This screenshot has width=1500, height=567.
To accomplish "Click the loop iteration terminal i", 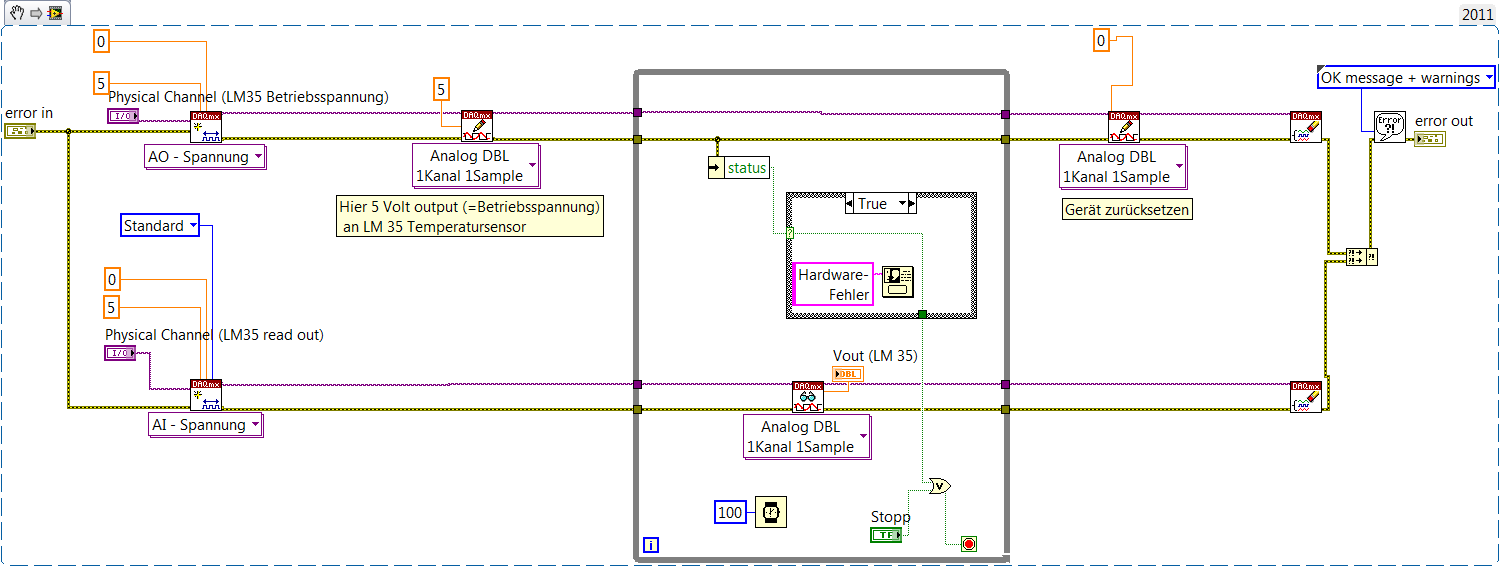I will click(x=651, y=545).
